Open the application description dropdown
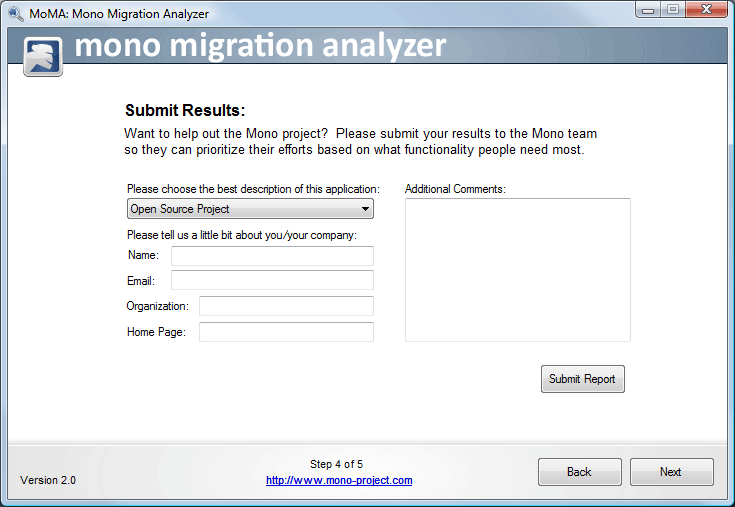This screenshot has width=735, height=507. coord(250,209)
